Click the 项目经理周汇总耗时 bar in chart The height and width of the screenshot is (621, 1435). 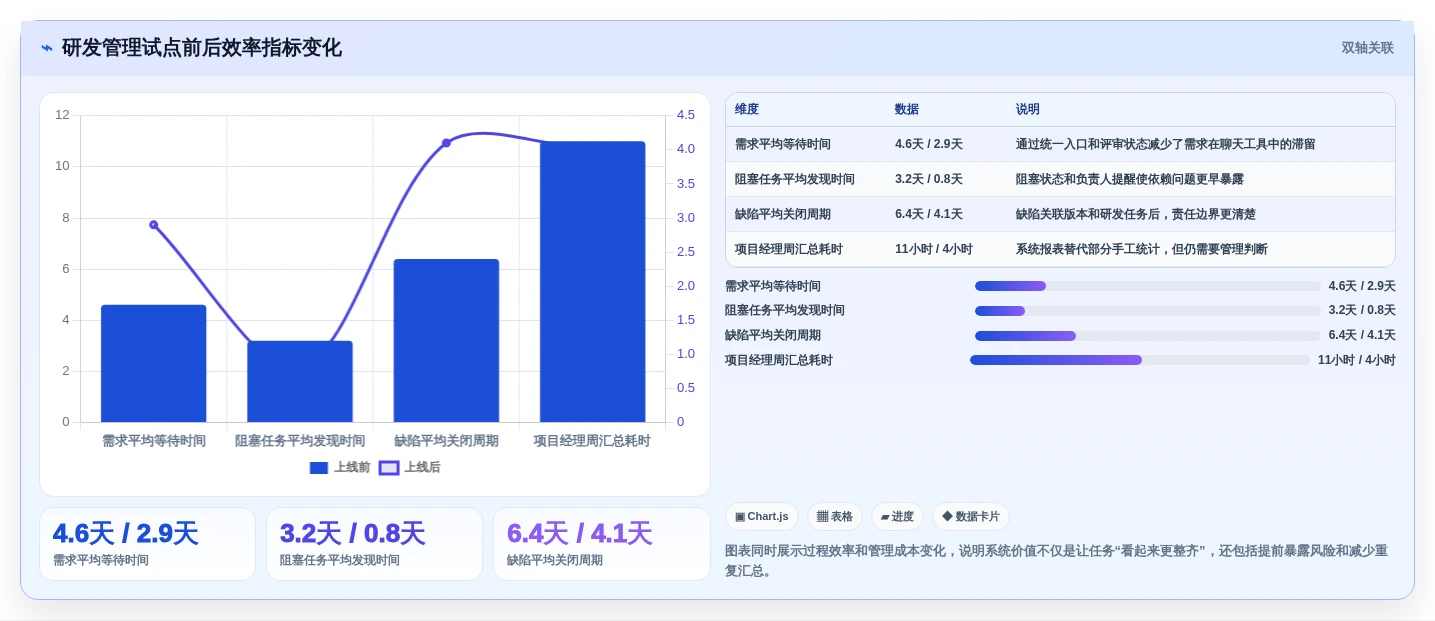pyautogui.click(x=592, y=281)
